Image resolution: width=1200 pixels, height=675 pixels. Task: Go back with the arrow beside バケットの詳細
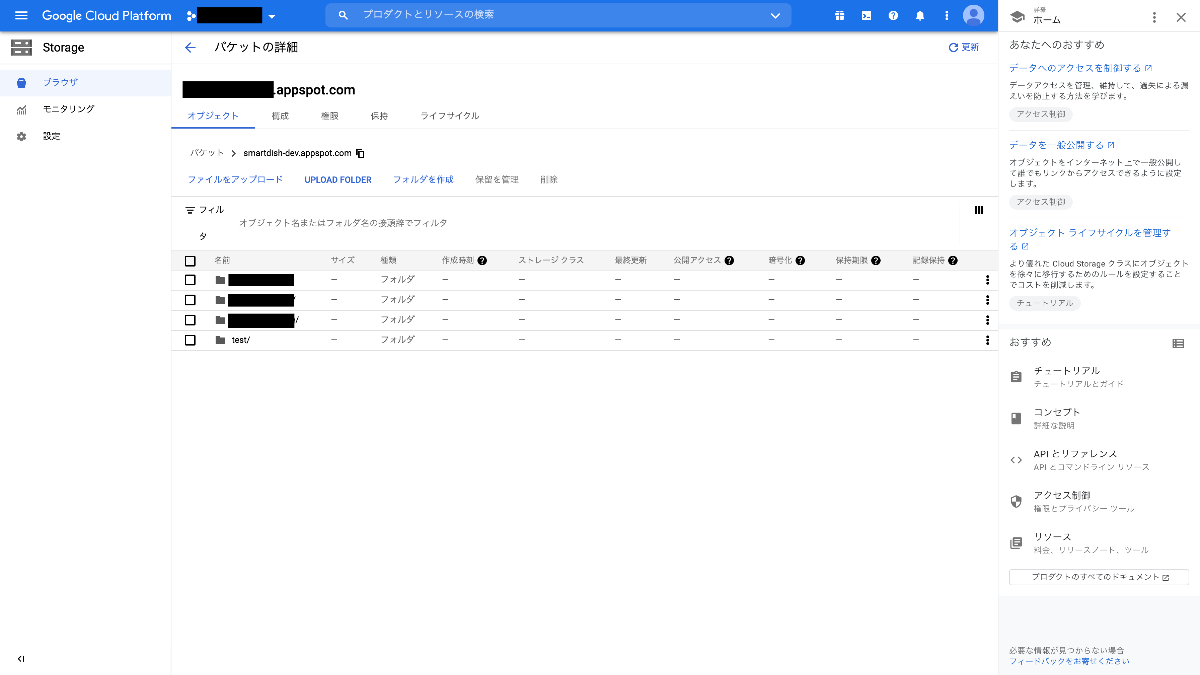click(190, 47)
